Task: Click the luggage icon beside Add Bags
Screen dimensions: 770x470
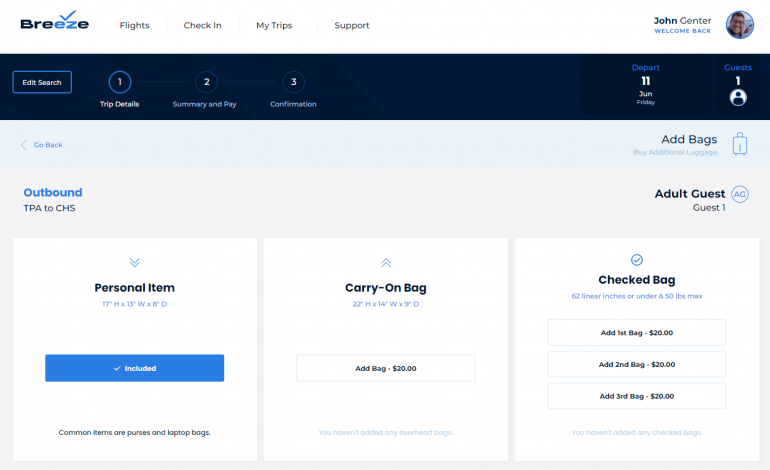Action: pyautogui.click(x=740, y=144)
